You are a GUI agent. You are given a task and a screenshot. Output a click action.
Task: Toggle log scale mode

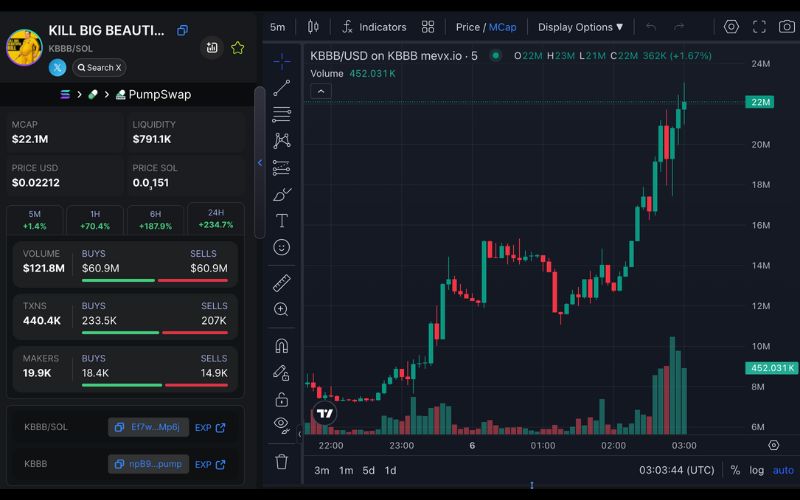click(757, 470)
